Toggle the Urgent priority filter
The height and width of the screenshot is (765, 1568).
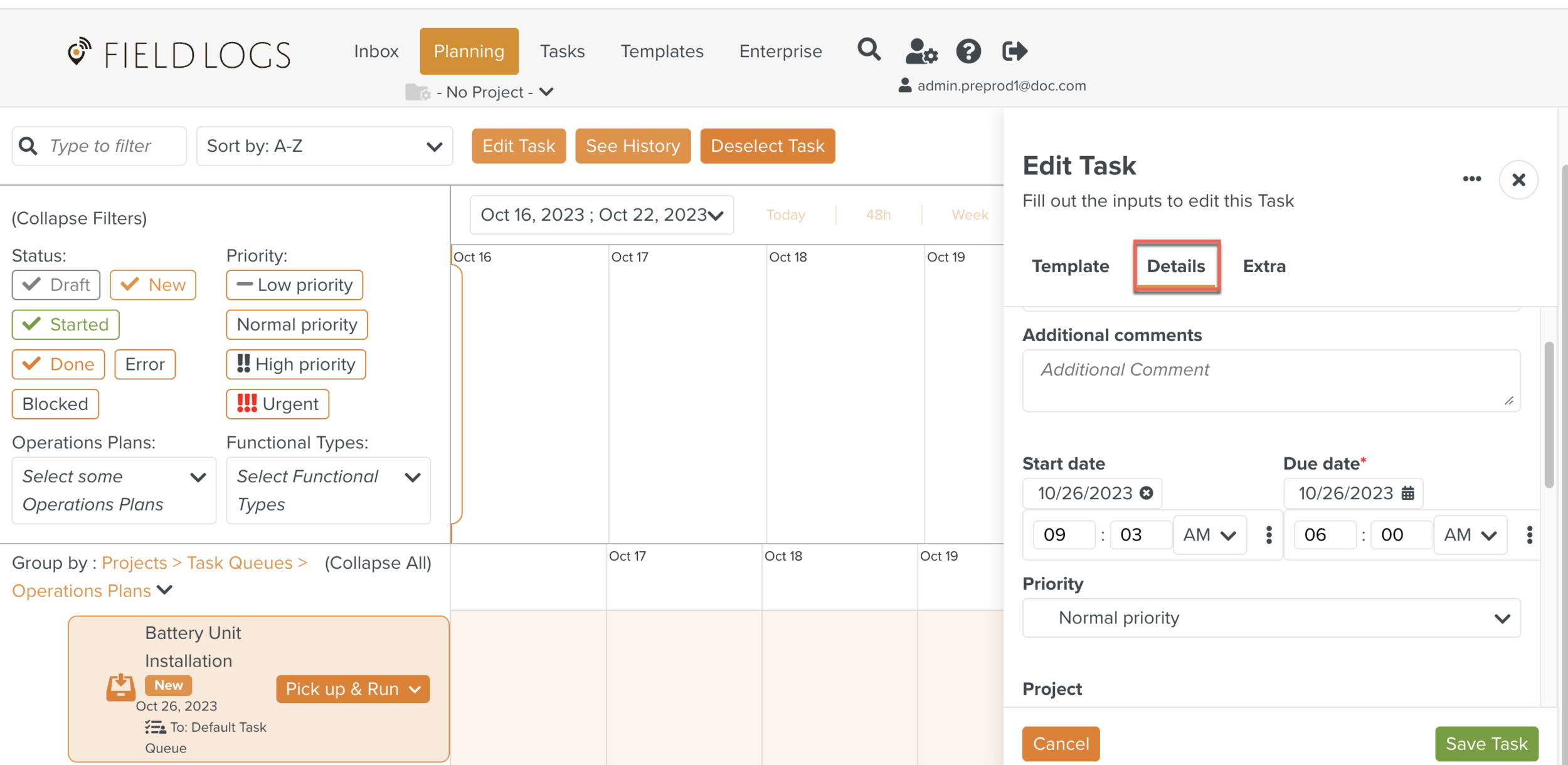coord(277,404)
